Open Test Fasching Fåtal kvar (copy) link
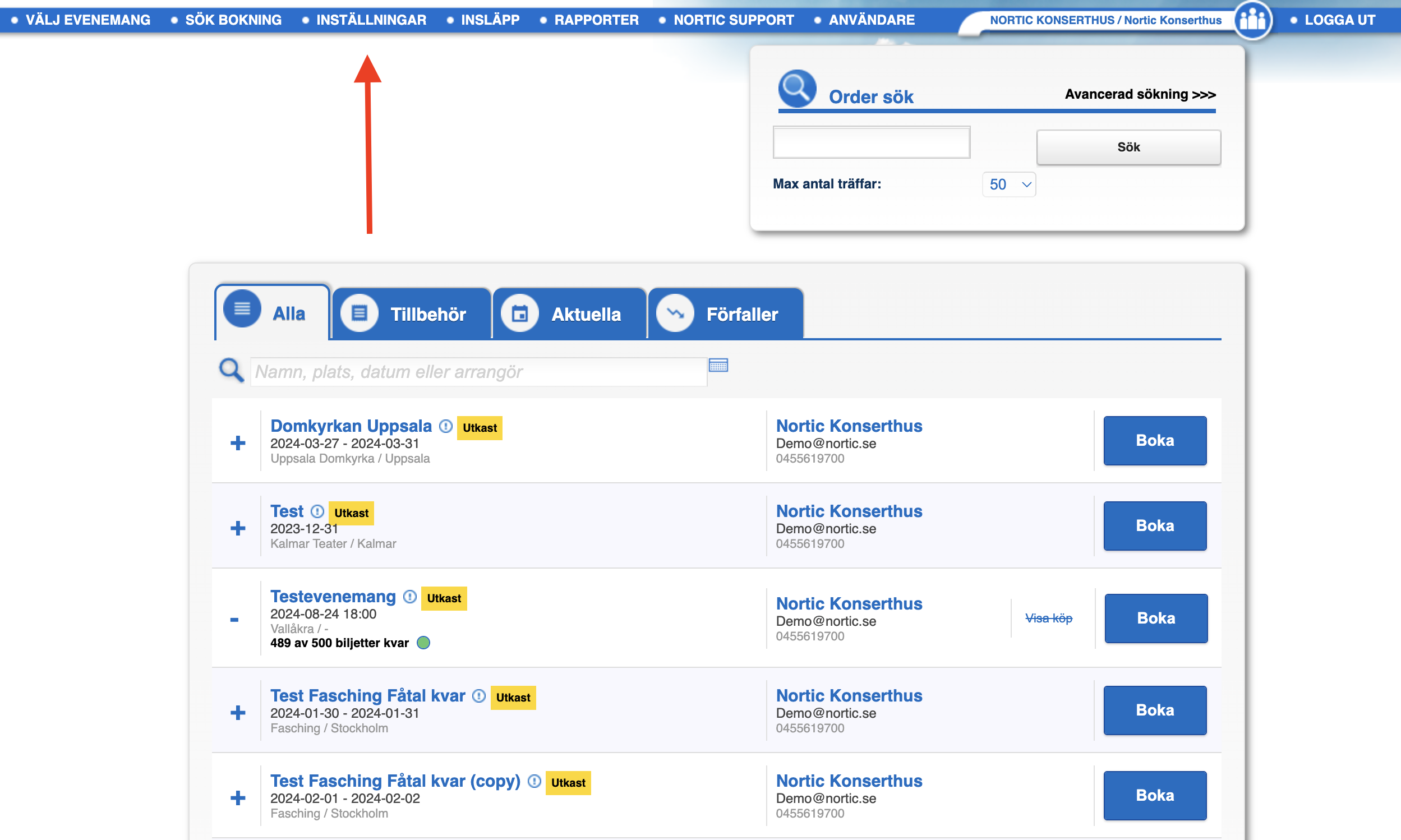 click(395, 781)
